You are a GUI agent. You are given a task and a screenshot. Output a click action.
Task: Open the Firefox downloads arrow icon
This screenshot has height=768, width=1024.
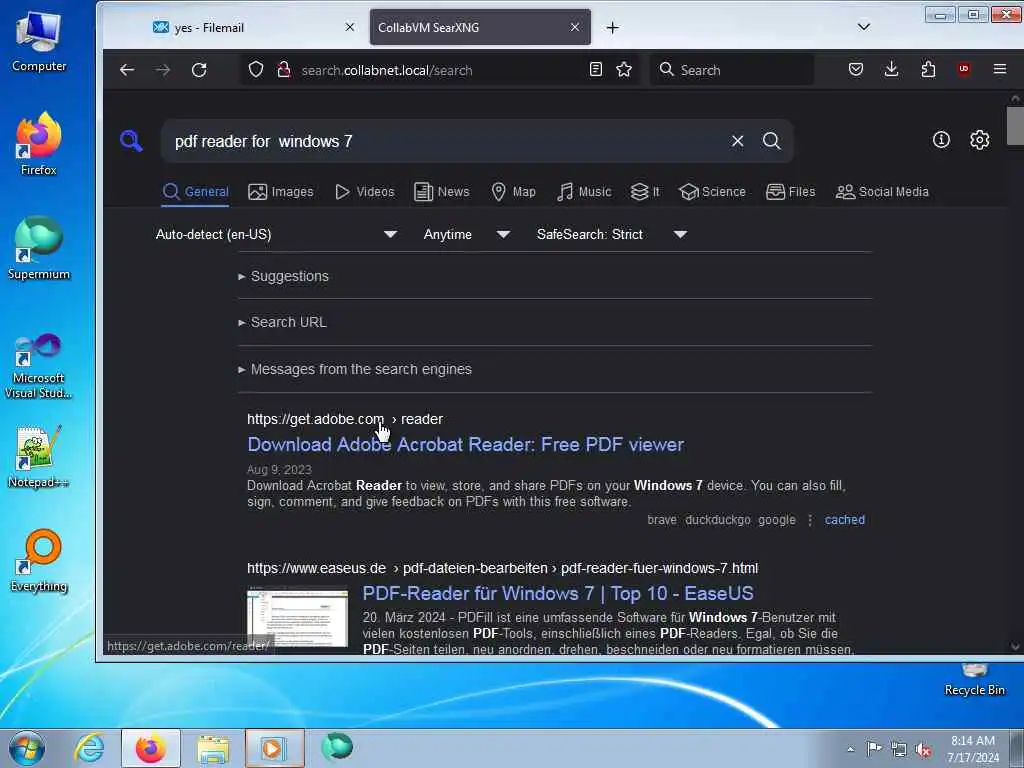[x=891, y=69]
